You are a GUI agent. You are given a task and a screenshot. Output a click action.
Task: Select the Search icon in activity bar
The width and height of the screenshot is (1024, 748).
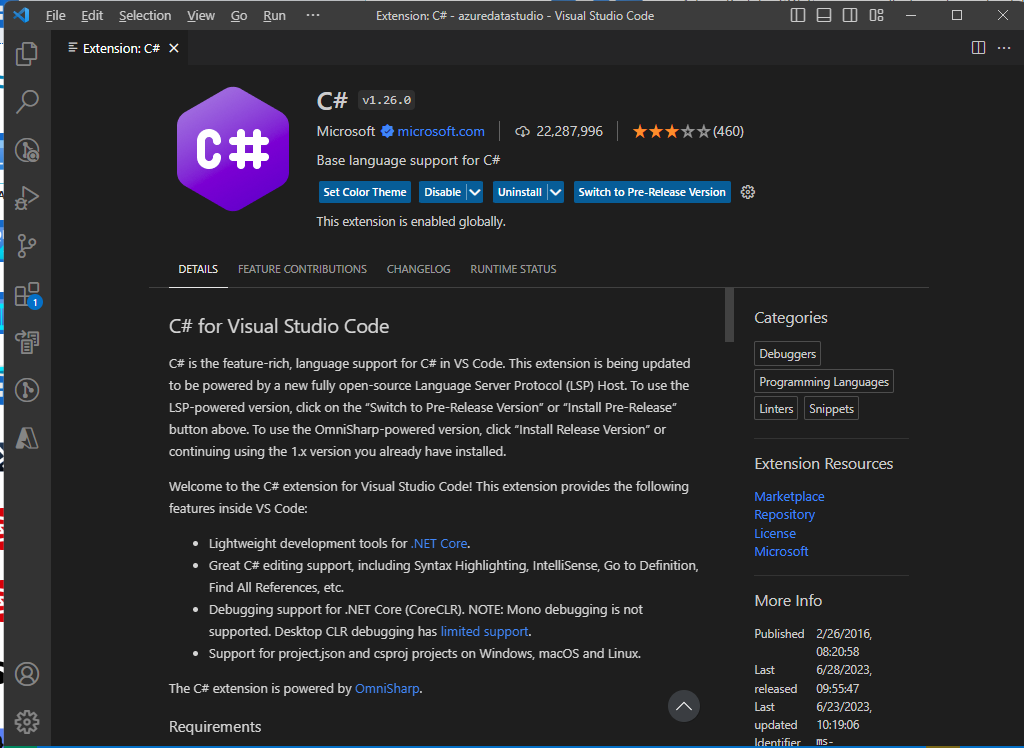coord(27,101)
